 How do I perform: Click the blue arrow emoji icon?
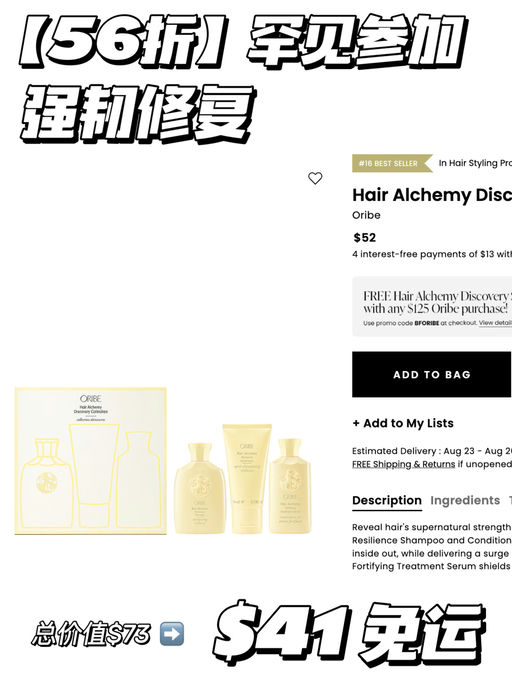(x=171, y=634)
